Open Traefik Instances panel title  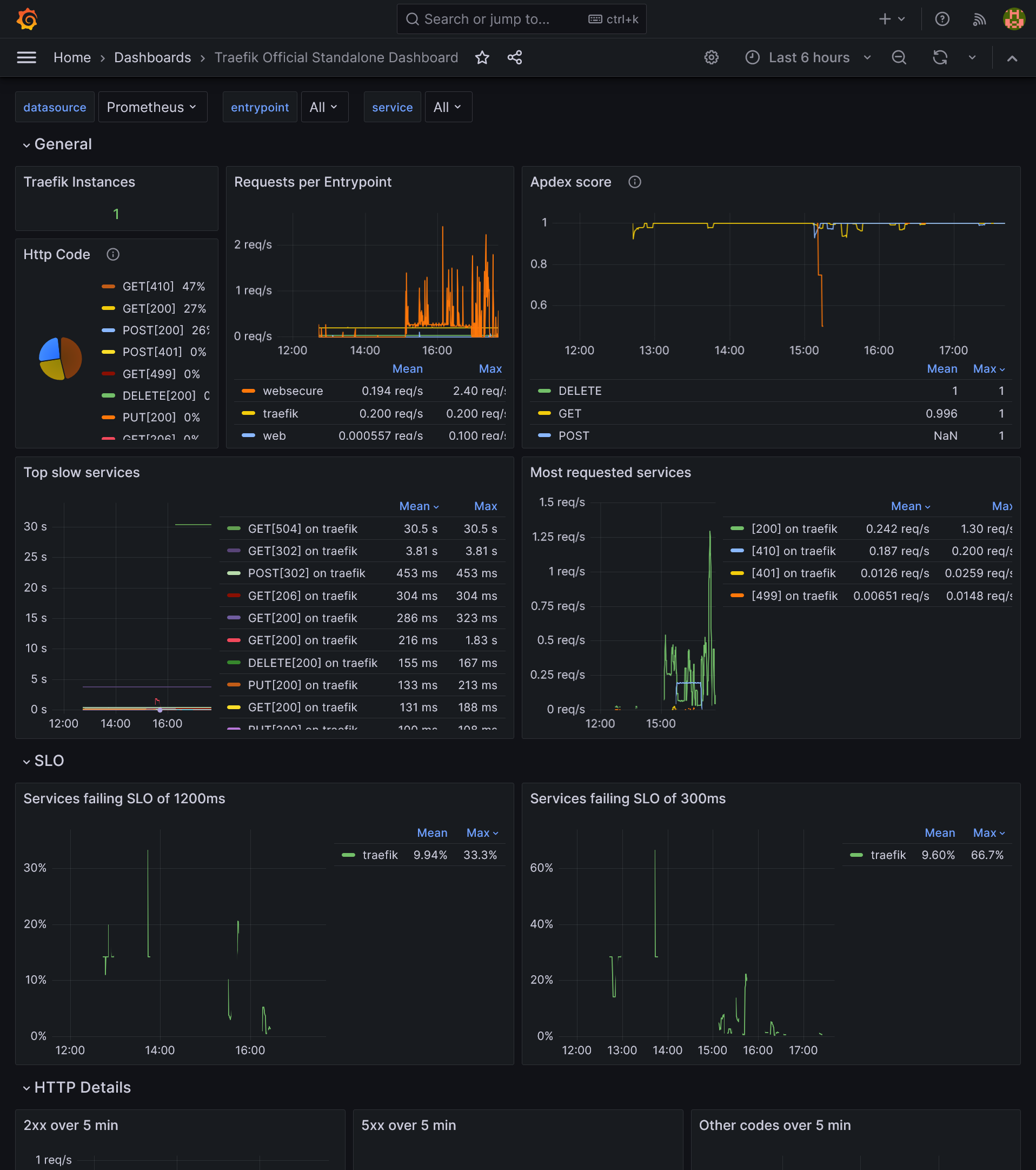pyautogui.click(x=79, y=182)
